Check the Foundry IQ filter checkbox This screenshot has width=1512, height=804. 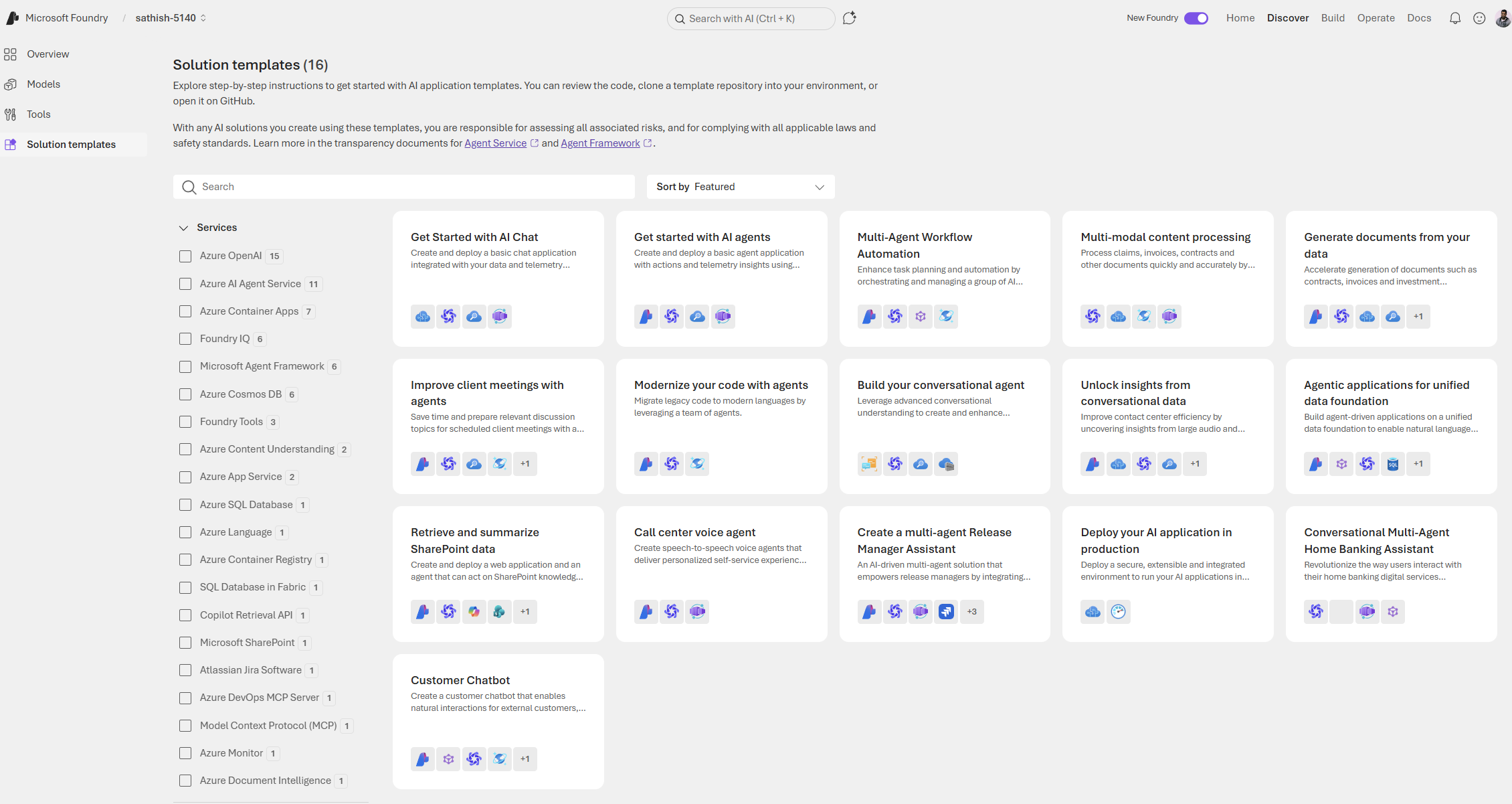[185, 339]
